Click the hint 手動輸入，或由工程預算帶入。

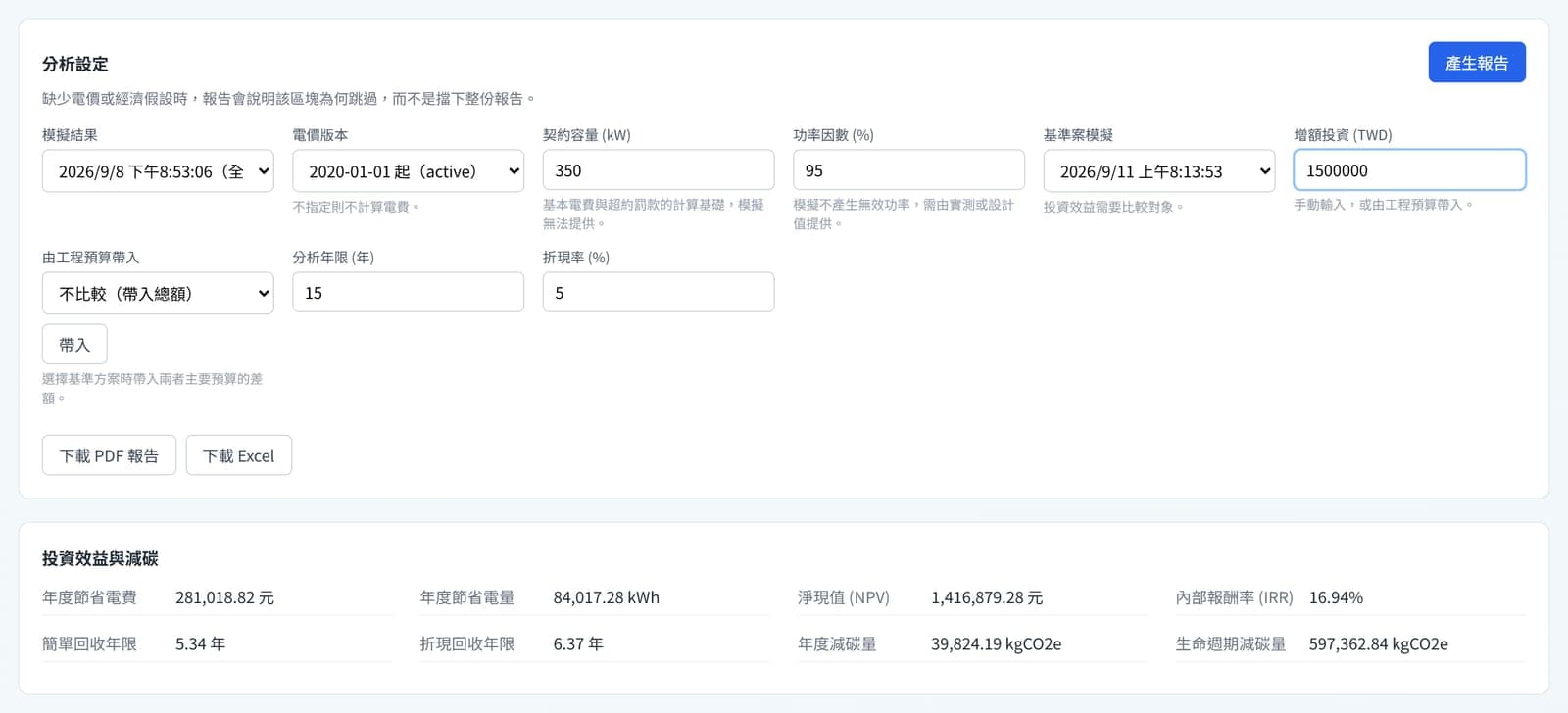(1384, 205)
